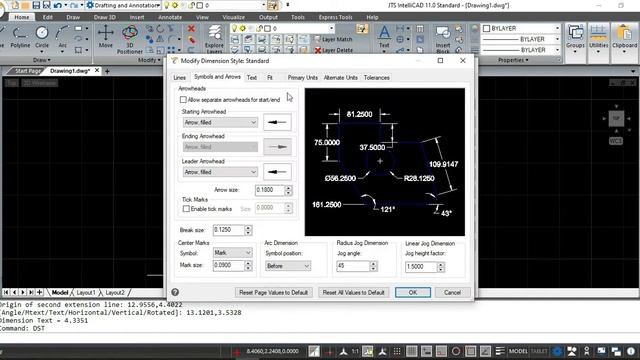
Task: Switch to Alternate Units tab
Action: [340, 78]
